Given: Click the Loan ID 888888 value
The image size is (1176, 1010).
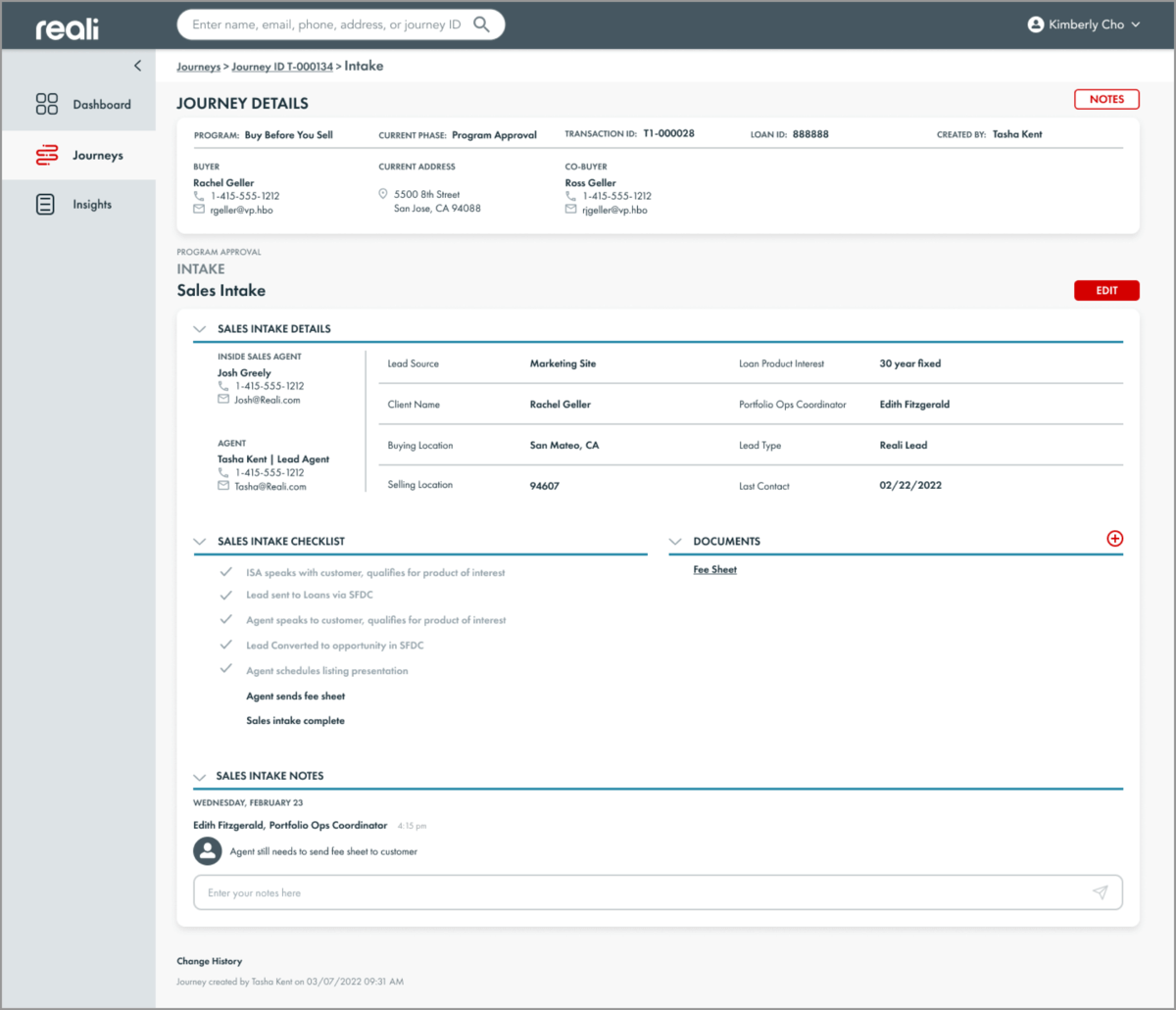Looking at the screenshot, I should tap(810, 134).
